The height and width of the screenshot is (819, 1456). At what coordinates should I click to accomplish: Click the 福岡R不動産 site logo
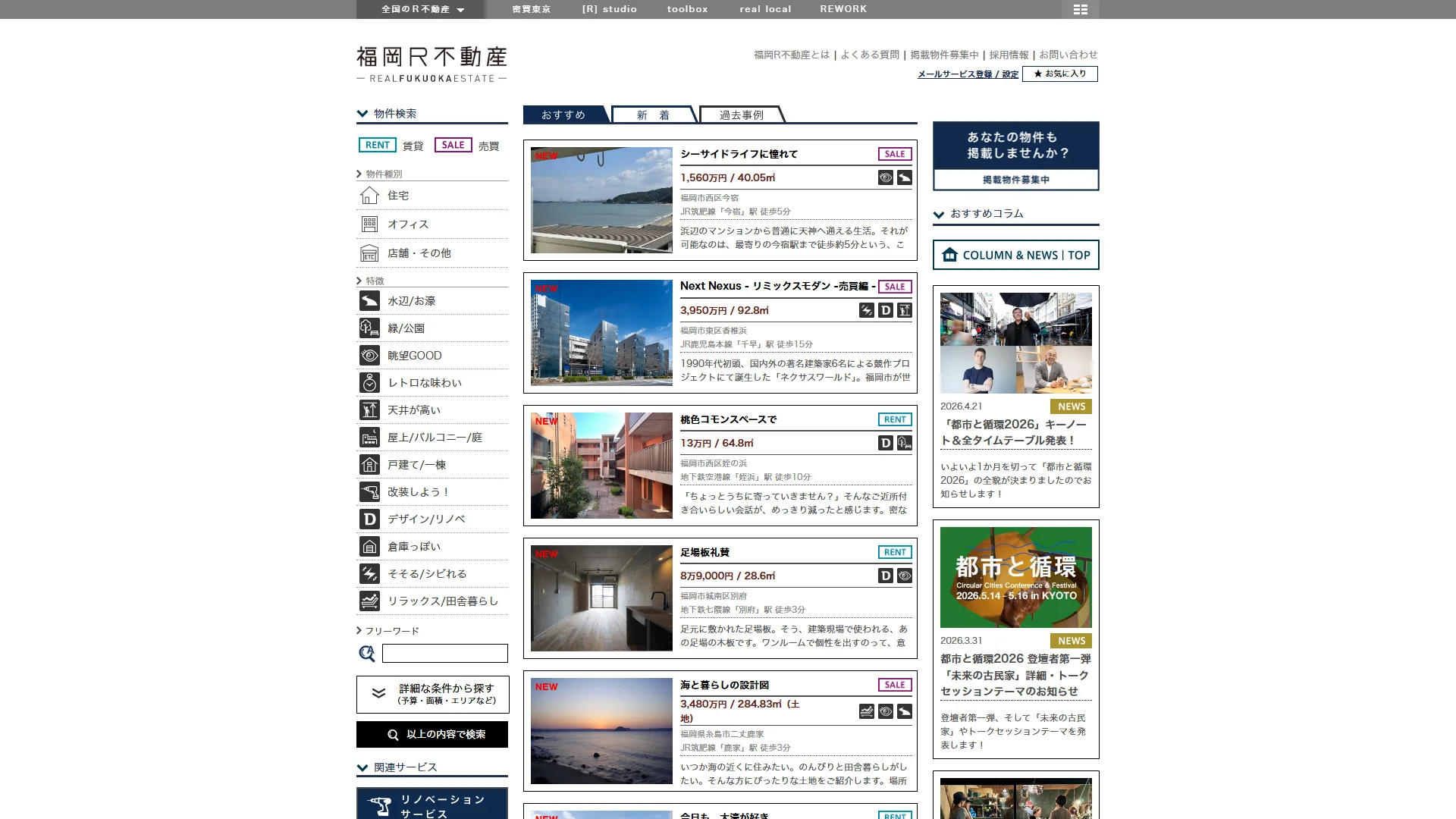pos(431,64)
